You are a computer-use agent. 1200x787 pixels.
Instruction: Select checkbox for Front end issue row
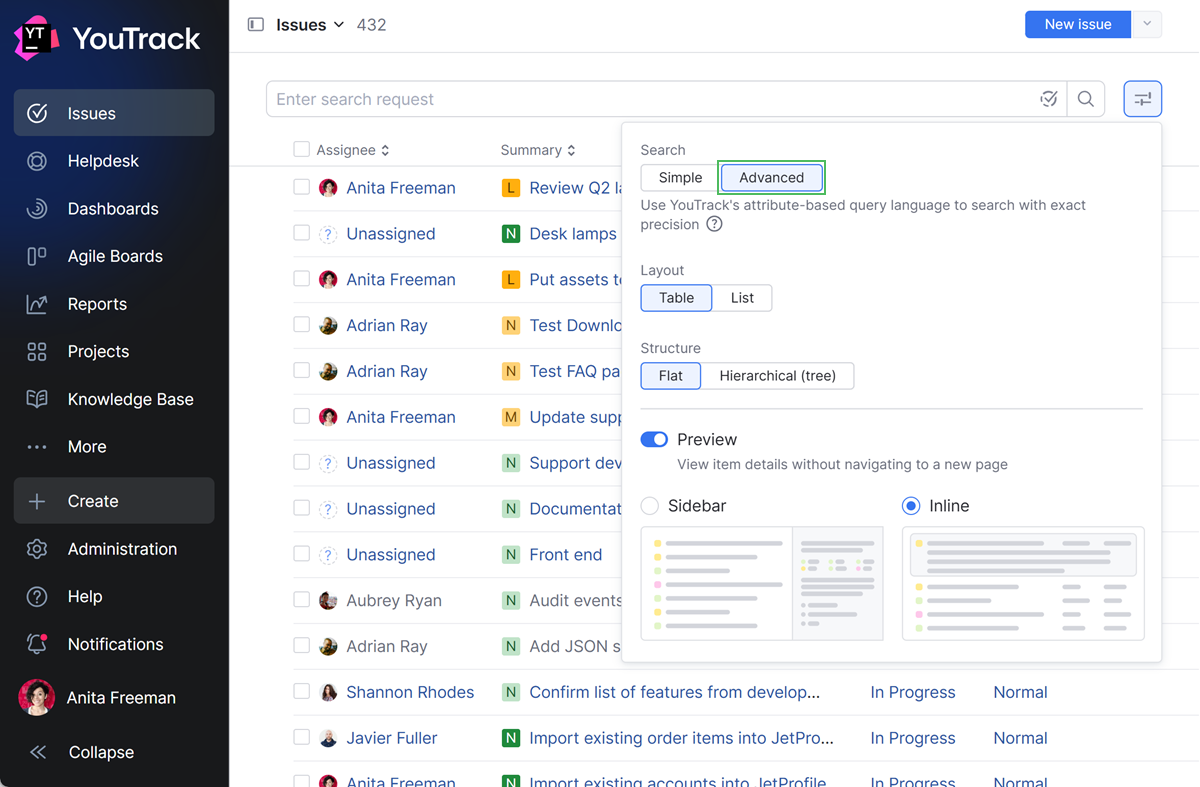click(301, 554)
